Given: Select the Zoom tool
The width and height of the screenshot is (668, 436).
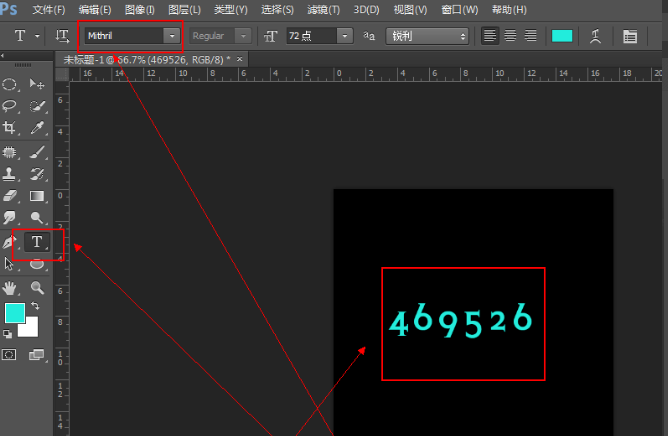Looking at the screenshot, I should 37,289.
